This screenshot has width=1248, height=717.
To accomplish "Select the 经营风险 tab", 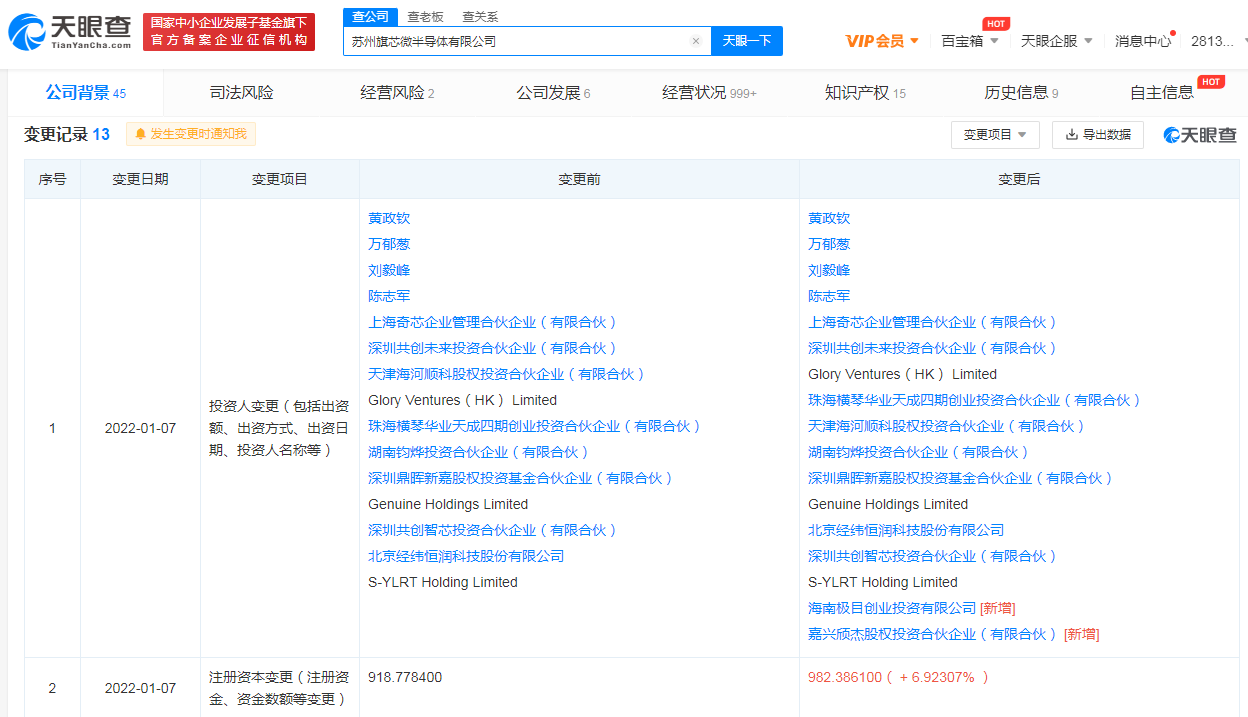I will coord(397,93).
